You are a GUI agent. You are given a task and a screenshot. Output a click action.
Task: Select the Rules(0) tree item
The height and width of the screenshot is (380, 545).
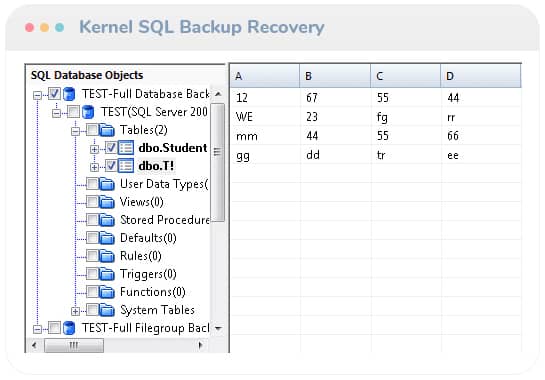tap(140, 256)
